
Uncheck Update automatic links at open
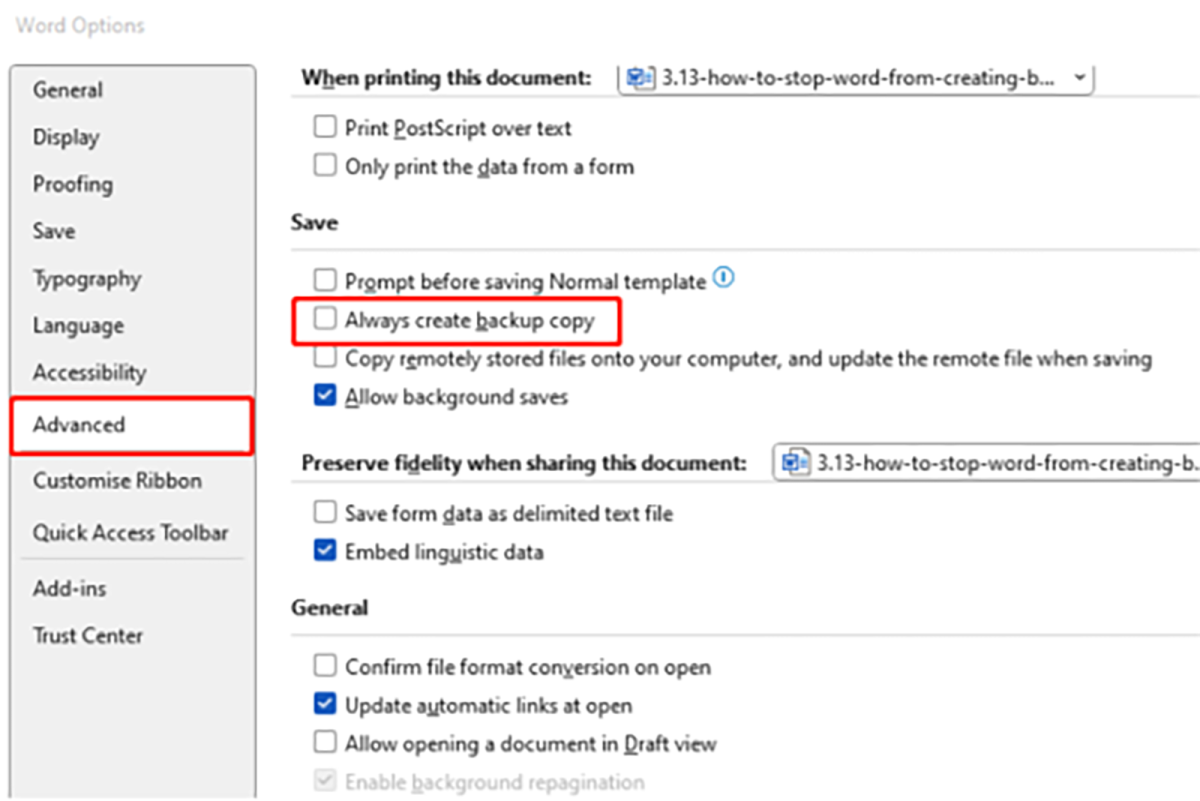pyautogui.click(x=325, y=705)
